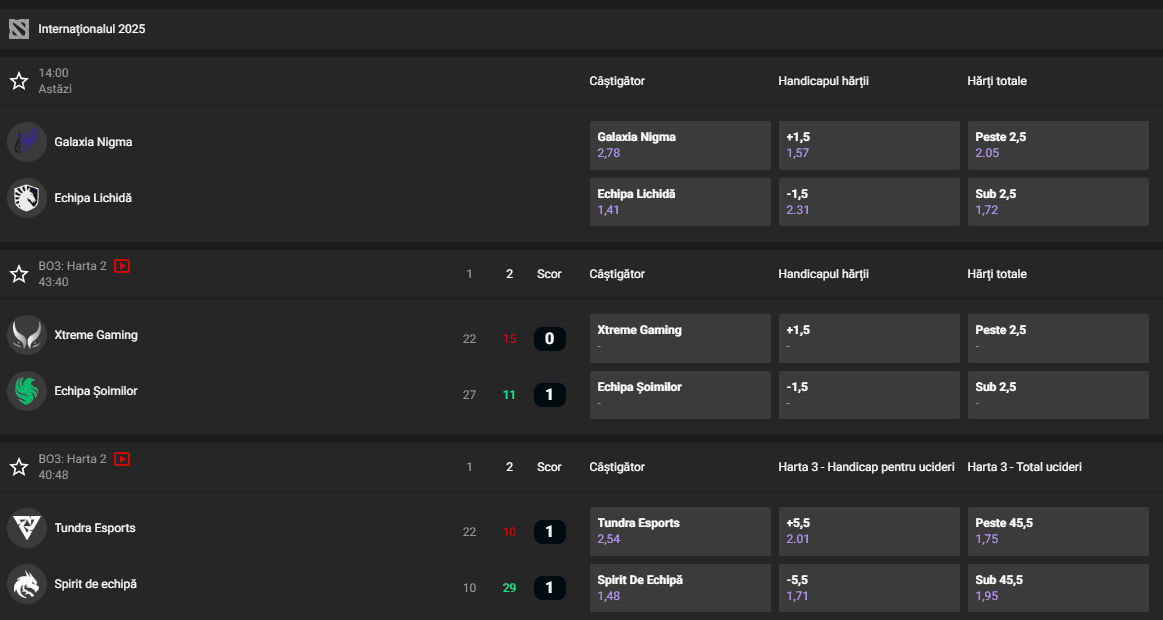Open live stream icon for Xtreme Gaming match
Viewport: 1163px width, 620px height.
122,266
